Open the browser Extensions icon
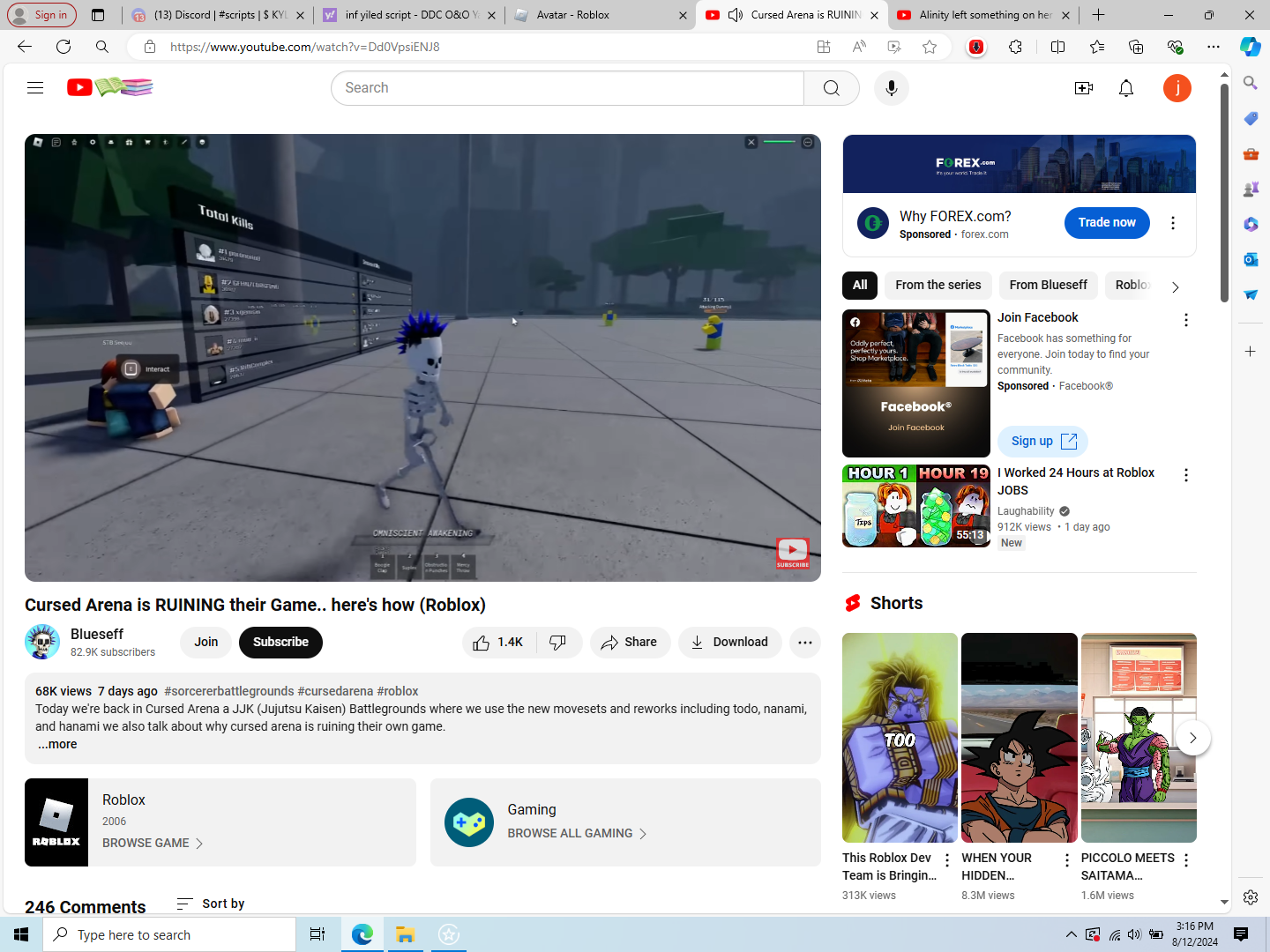The width and height of the screenshot is (1270, 952). [1016, 47]
